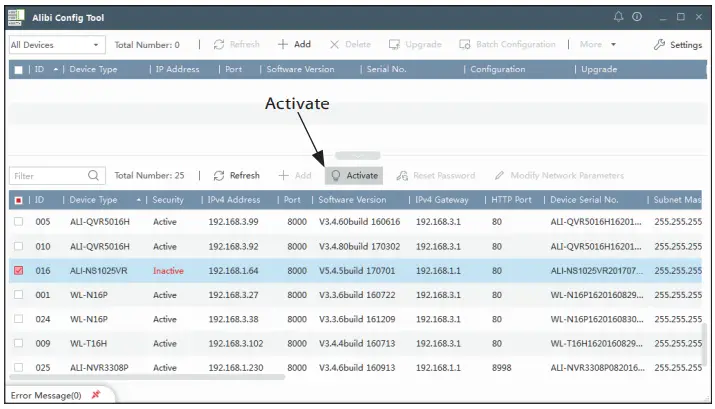Select the ALI-NS1025VR device name
The width and height of the screenshot is (715, 409).
pyautogui.click(x=98, y=271)
